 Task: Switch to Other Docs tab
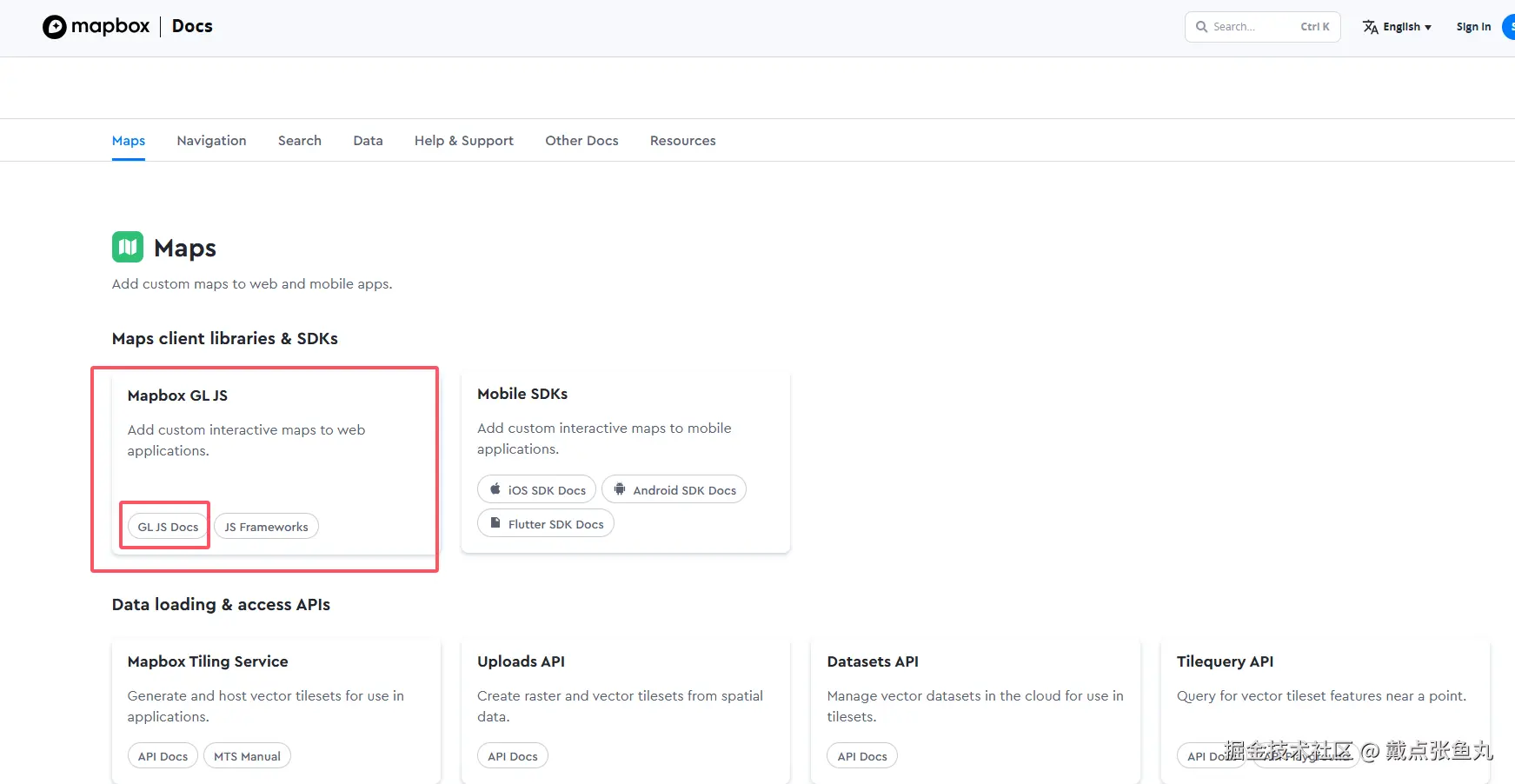point(581,141)
